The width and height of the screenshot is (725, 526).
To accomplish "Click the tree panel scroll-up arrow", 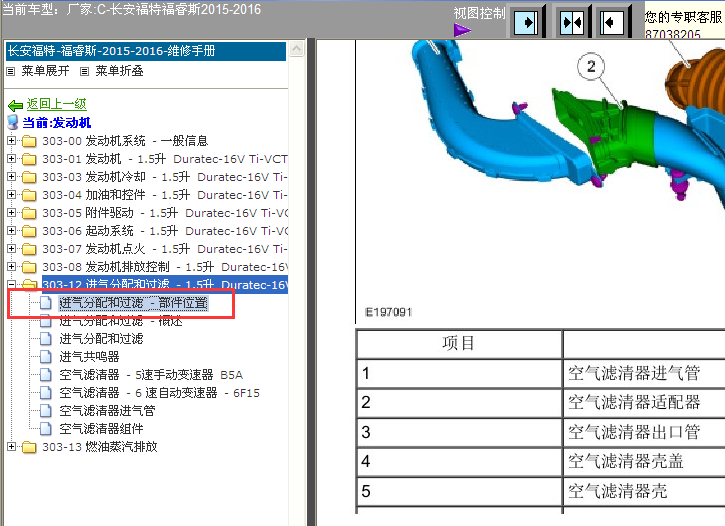I will pos(296,49).
